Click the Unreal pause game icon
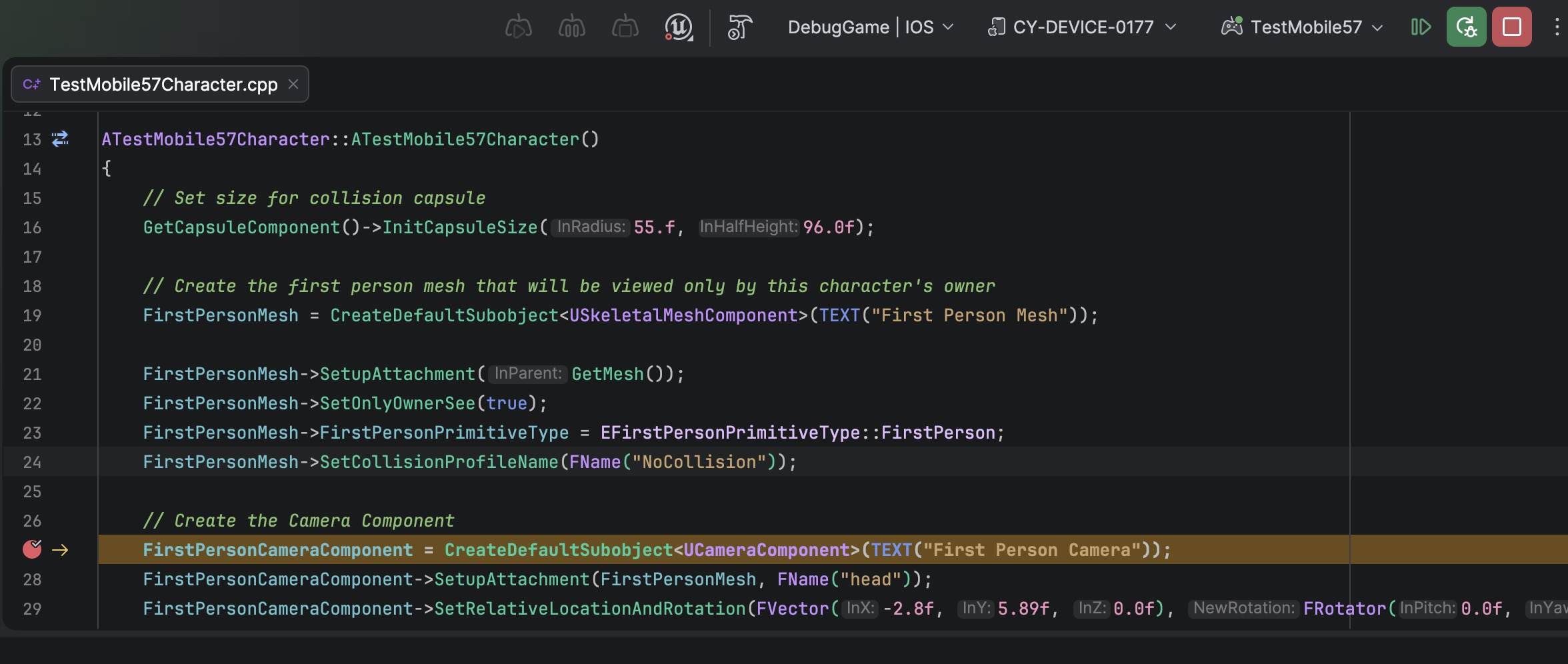 (x=571, y=27)
